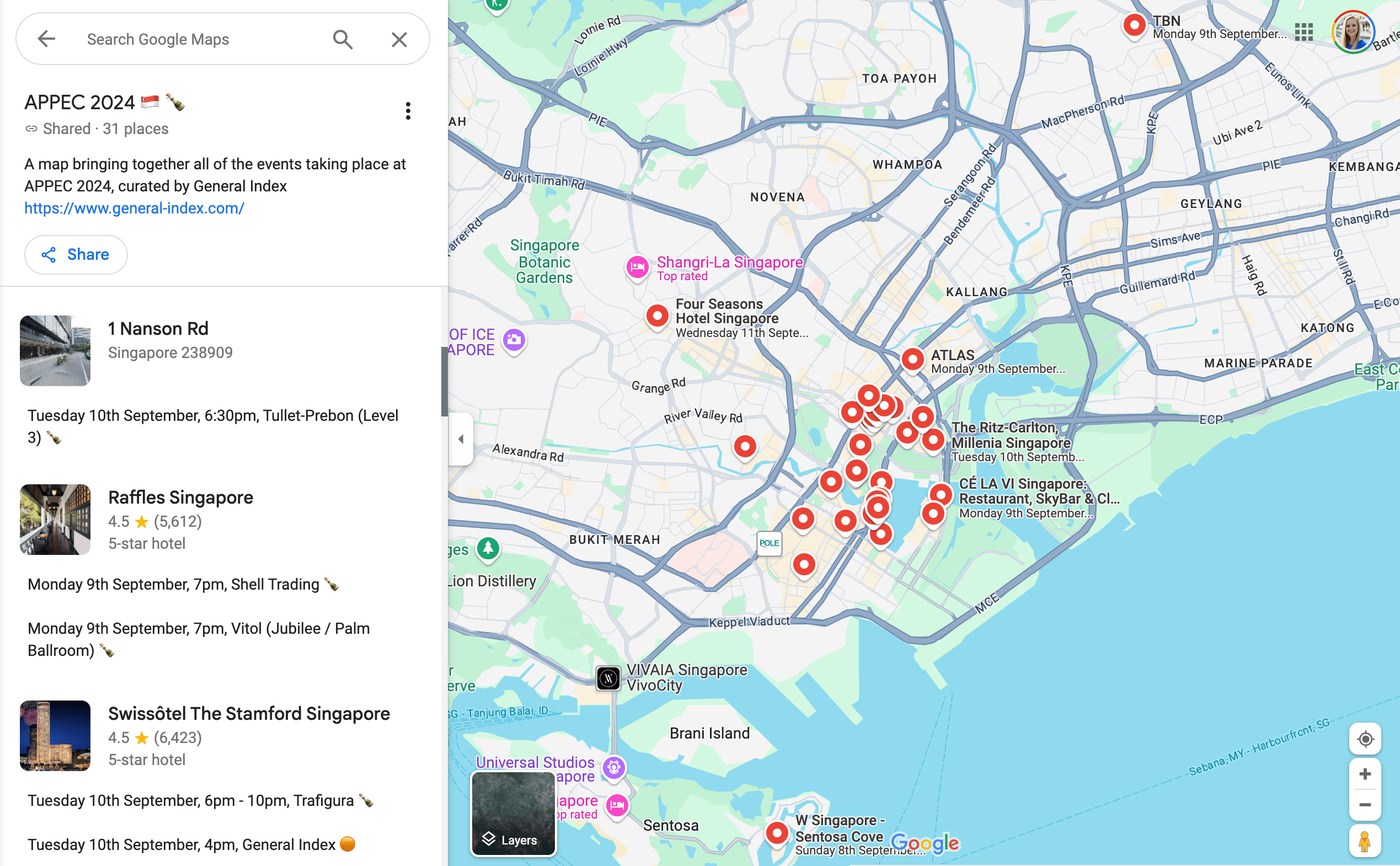Click Shangri-La Singapore hotel marker
This screenshot has height=866, width=1400.
click(637, 267)
